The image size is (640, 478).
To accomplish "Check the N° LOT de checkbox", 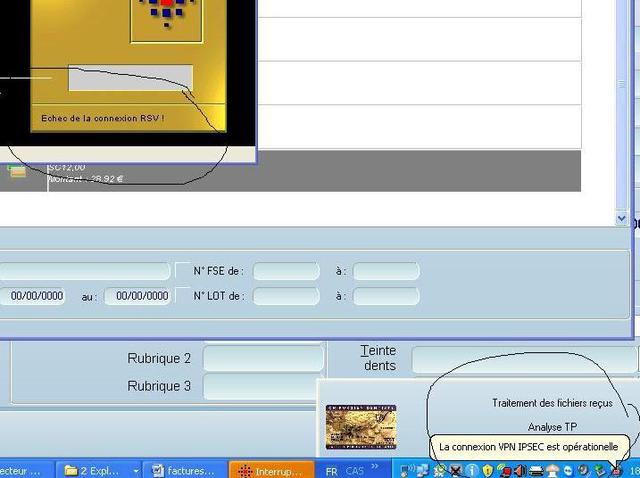I will (x=182, y=295).
